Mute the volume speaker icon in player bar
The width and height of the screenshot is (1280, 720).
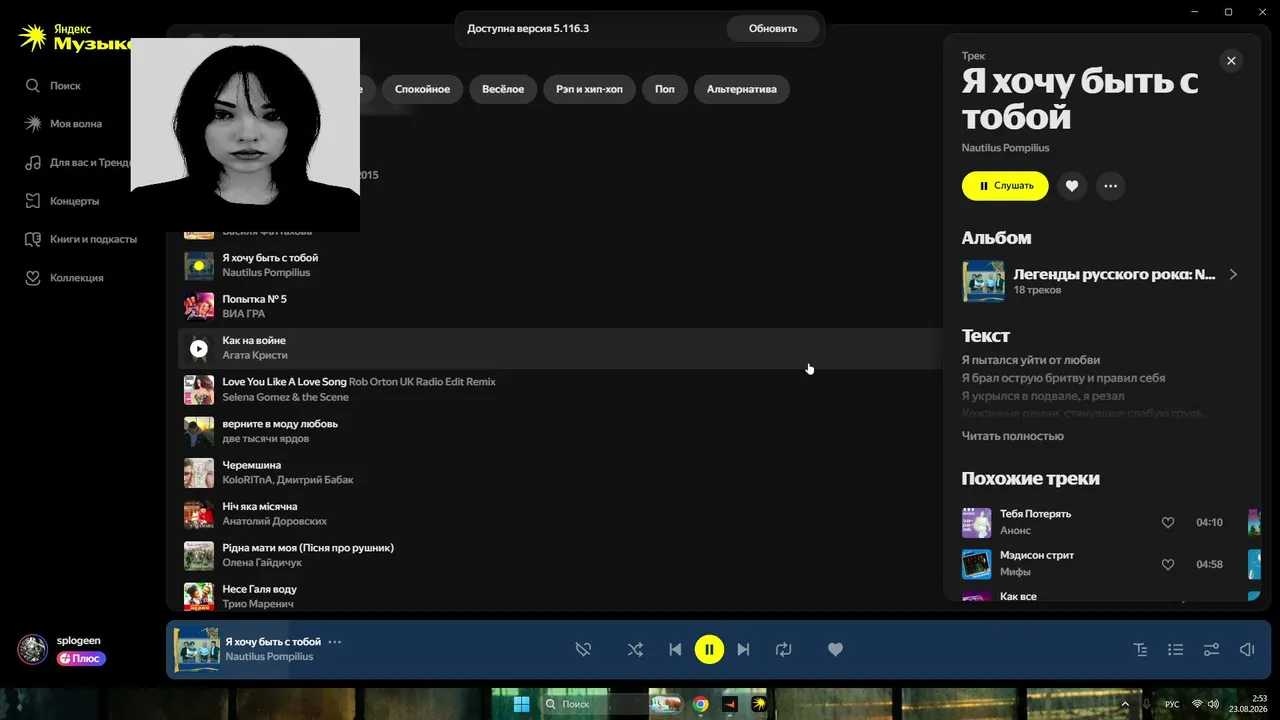pyautogui.click(x=1247, y=649)
